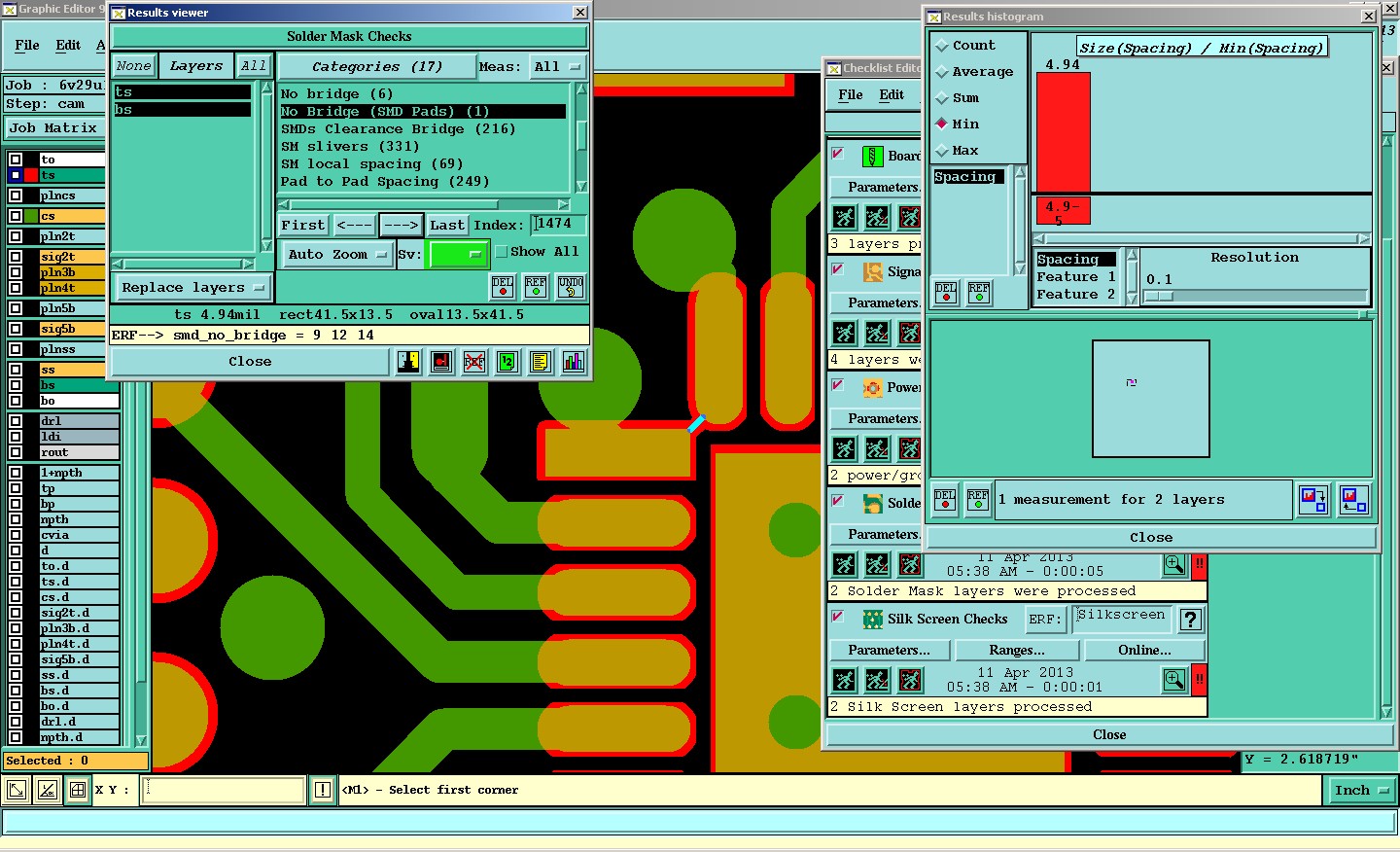Screen dimensions: 1400x852
Task: Click the X Y coordinate input field
Action: tap(224, 790)
